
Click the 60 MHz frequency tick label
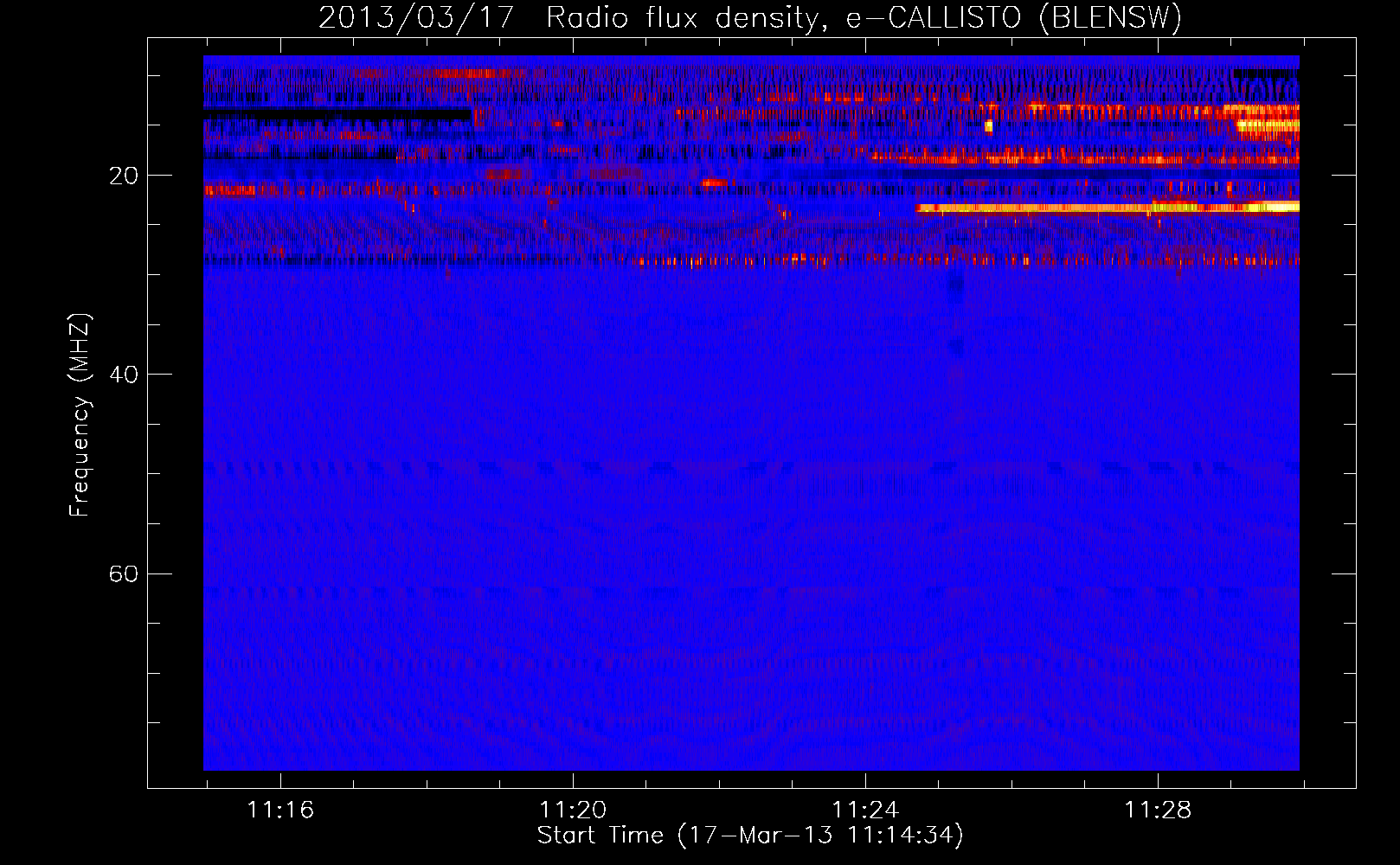[123, 573]
